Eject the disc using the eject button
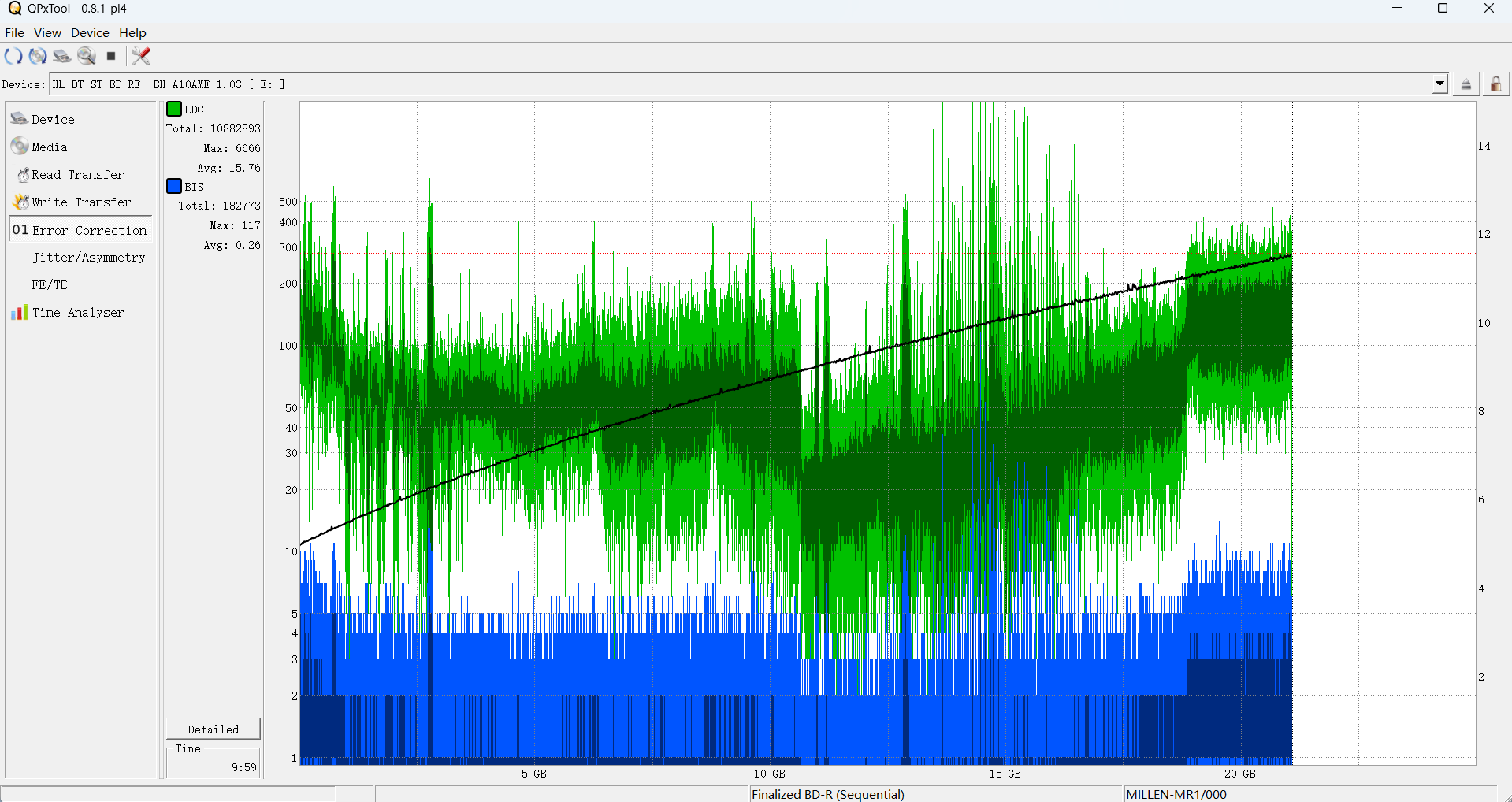 point(1466,84)
